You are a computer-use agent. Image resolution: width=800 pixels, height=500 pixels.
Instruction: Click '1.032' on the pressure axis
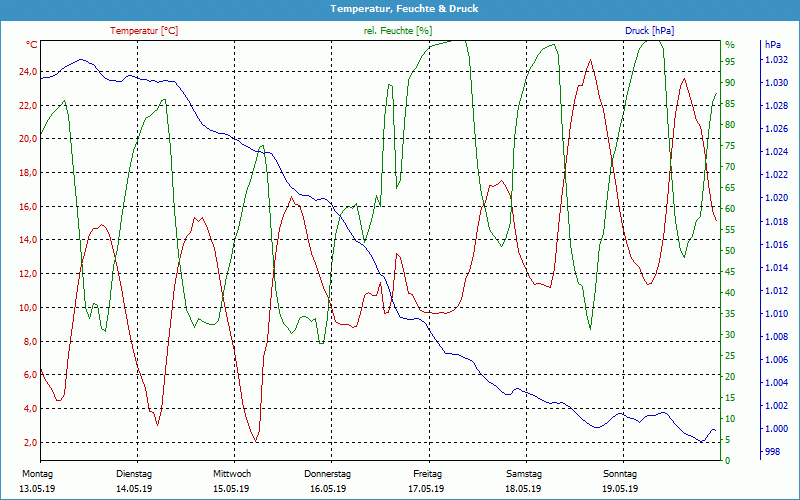click(x=776, y=60)
